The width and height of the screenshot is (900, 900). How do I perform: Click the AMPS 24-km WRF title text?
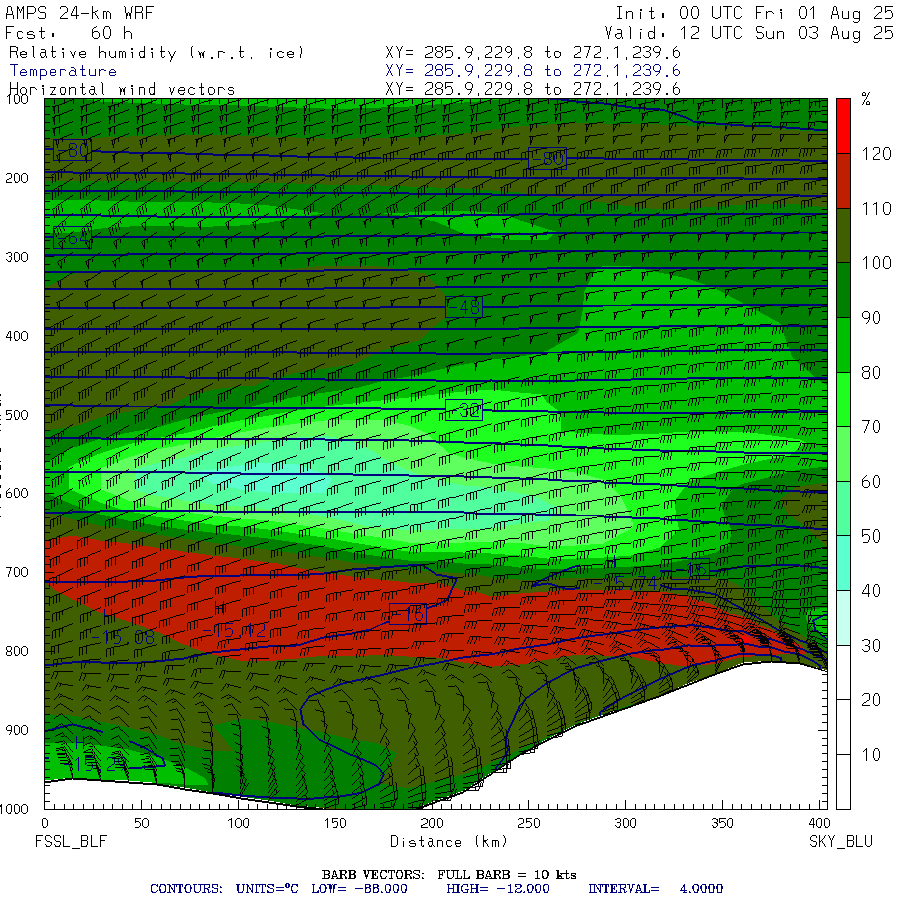pos(79,13)
